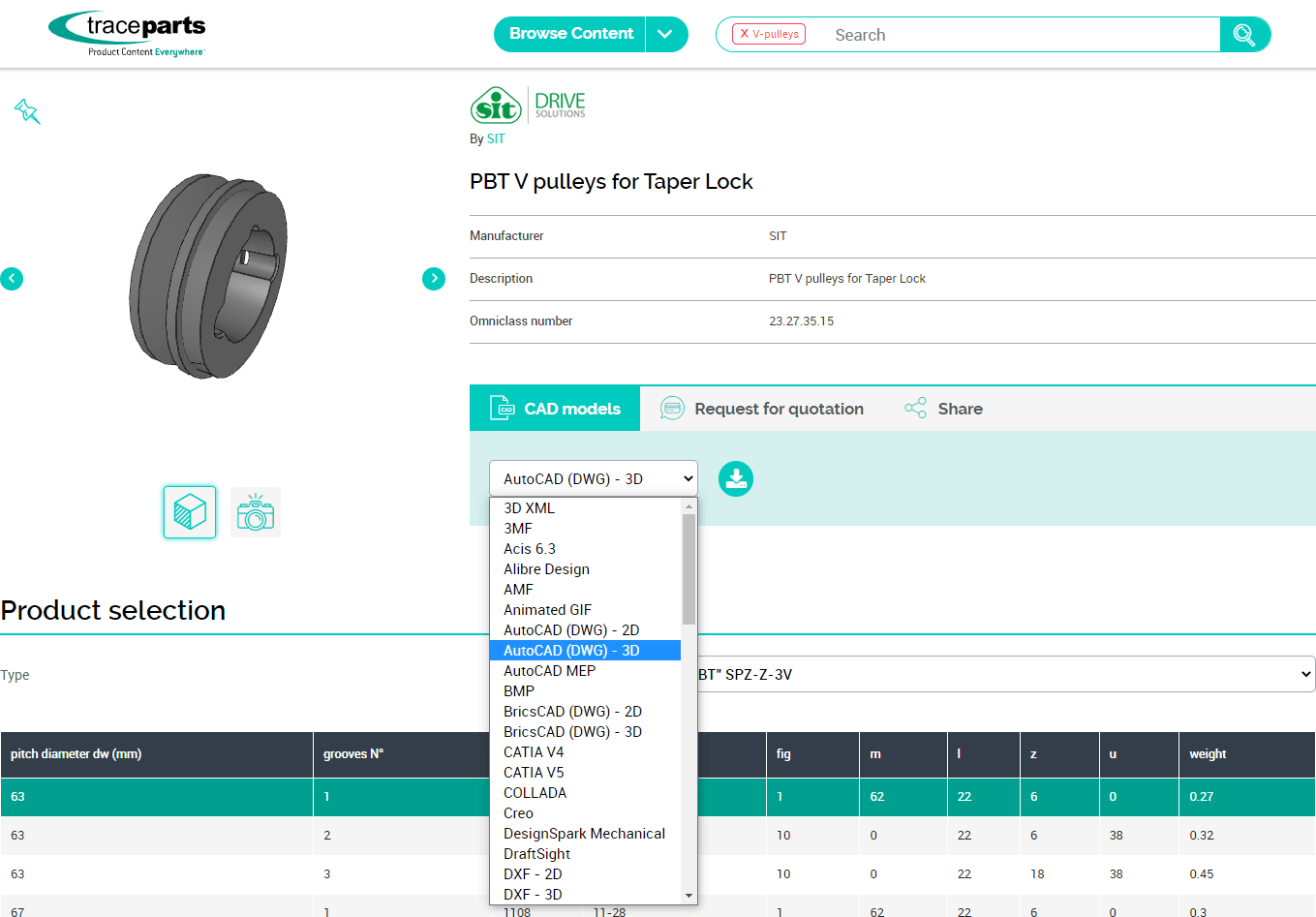This screenshot has width=1316, height=917.
Task: Open the Type selection dropdown
Action: click(1003, 675)
